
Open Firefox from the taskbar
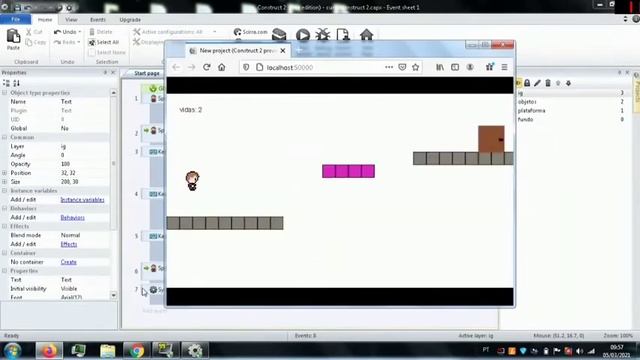coord(49,351)
